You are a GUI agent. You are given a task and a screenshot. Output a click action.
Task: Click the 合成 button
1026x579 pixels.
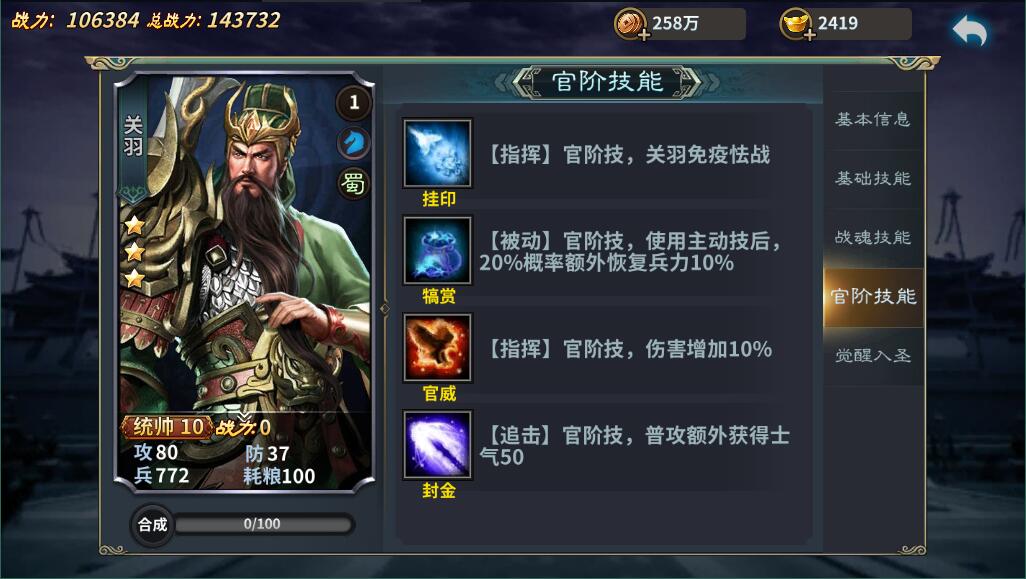click(x=152, y=524)
